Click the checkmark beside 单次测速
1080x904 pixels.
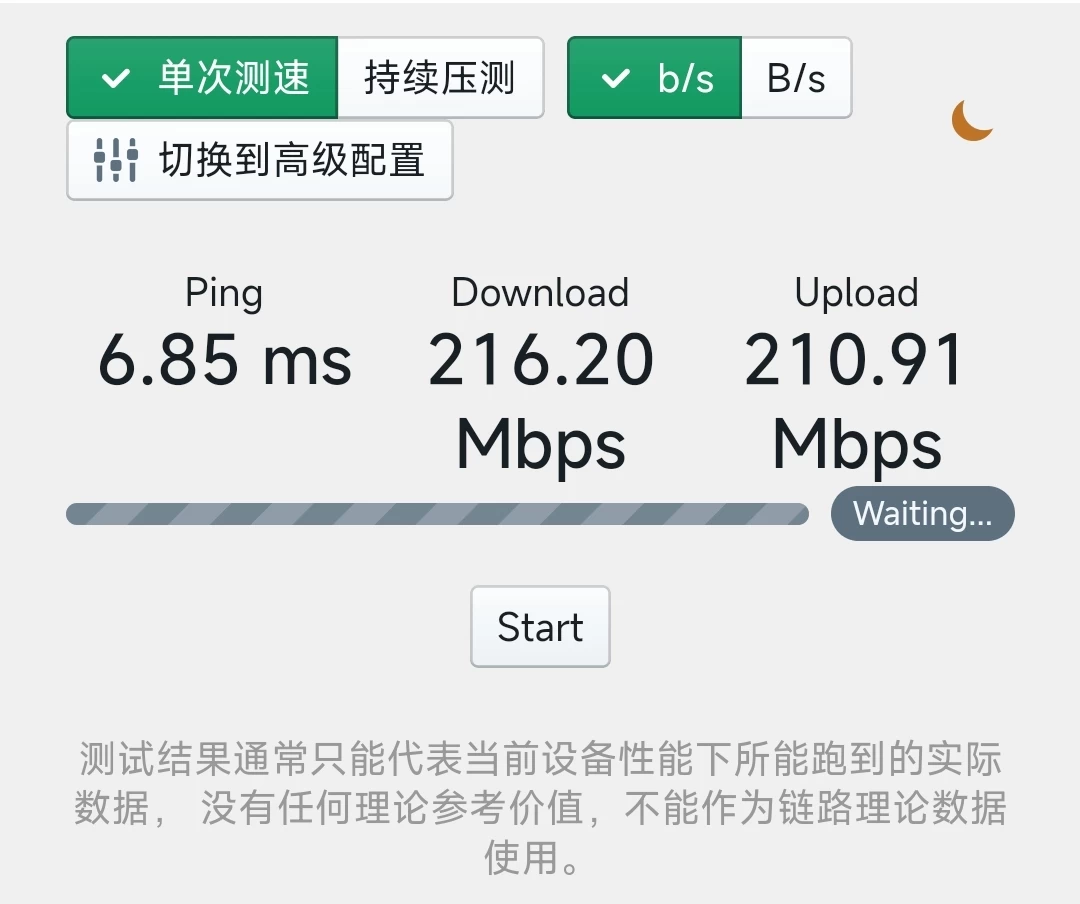(x=116, y=78)
